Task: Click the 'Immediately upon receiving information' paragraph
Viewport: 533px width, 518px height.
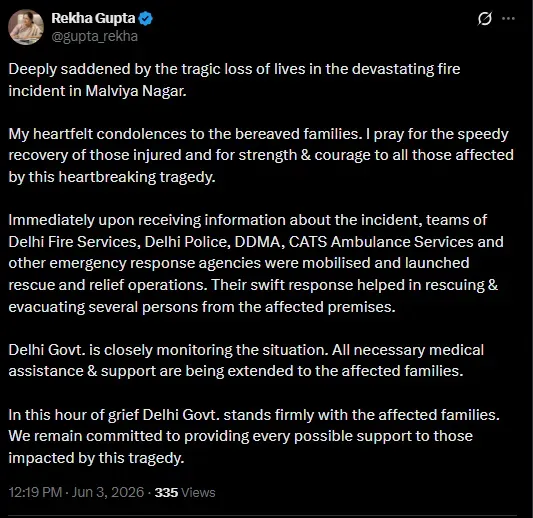Action: (256, 263)
